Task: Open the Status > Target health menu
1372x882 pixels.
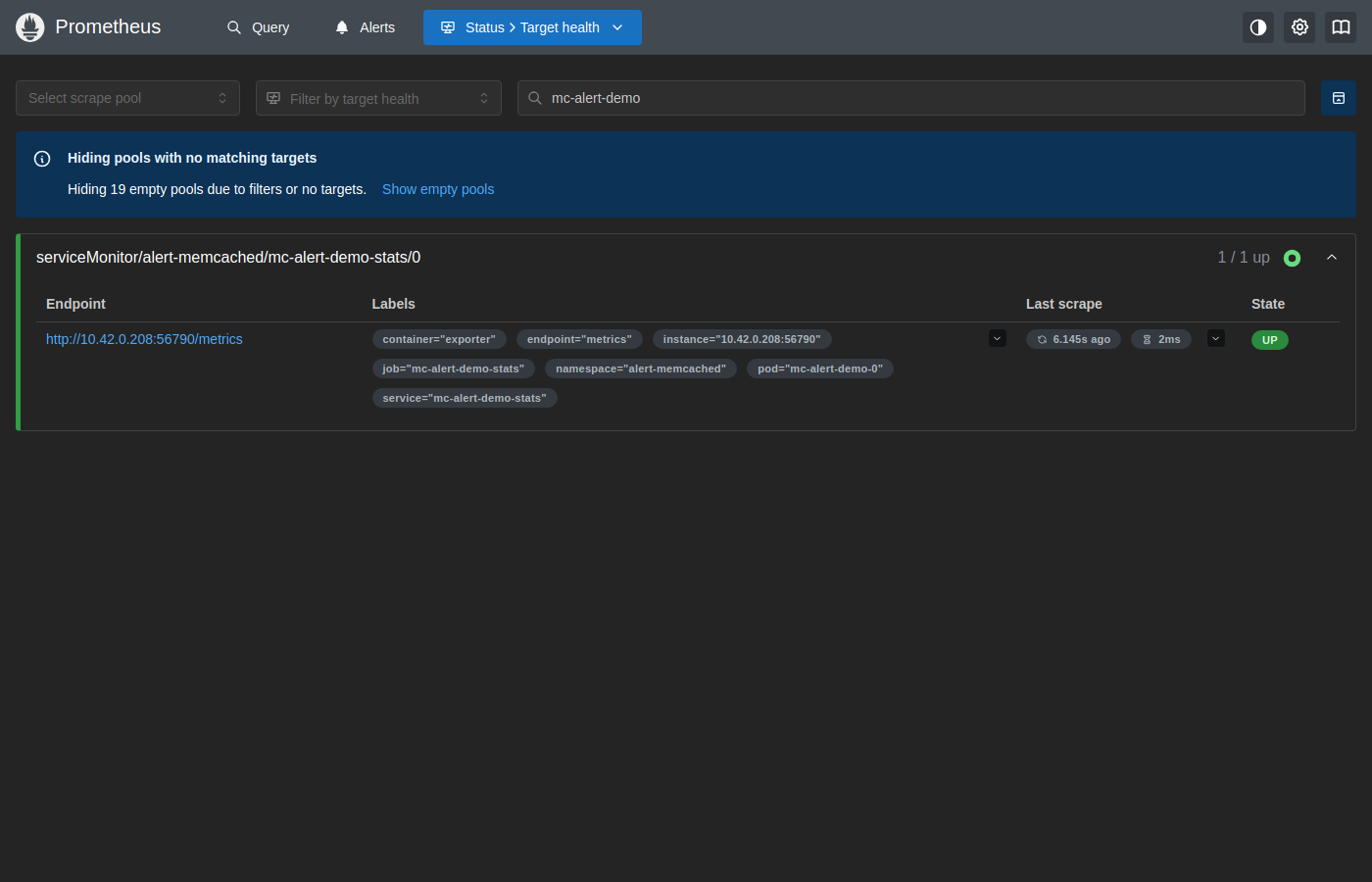Action: click(x=532, y=27)
